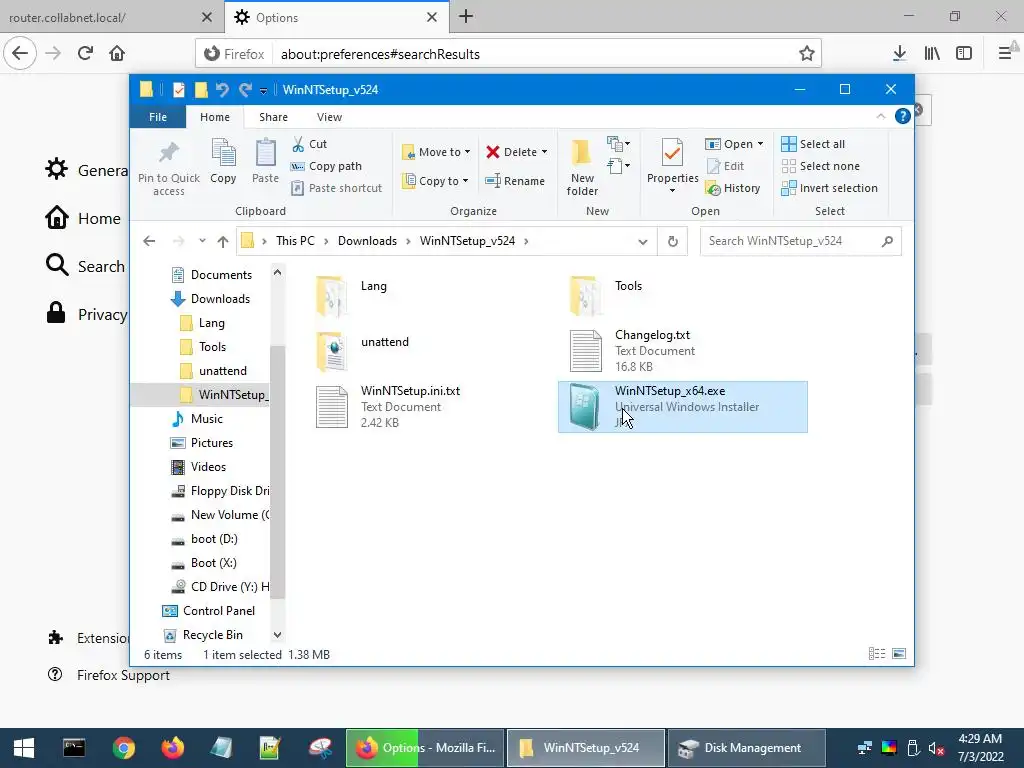Open Firefox library icon
Screen dimensions: 1024x768
[x=932, y=54]
